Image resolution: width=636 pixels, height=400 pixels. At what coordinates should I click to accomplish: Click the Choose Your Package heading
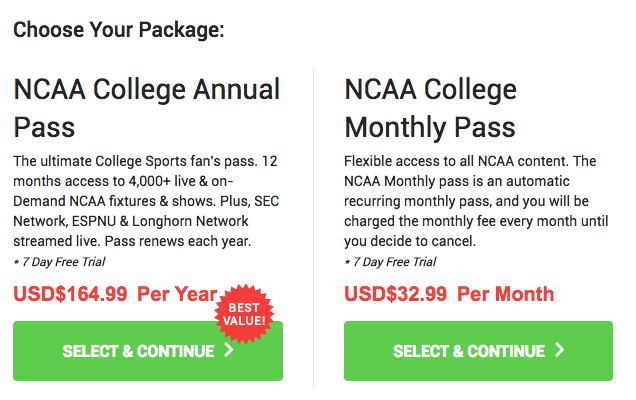tap(119, 30)
